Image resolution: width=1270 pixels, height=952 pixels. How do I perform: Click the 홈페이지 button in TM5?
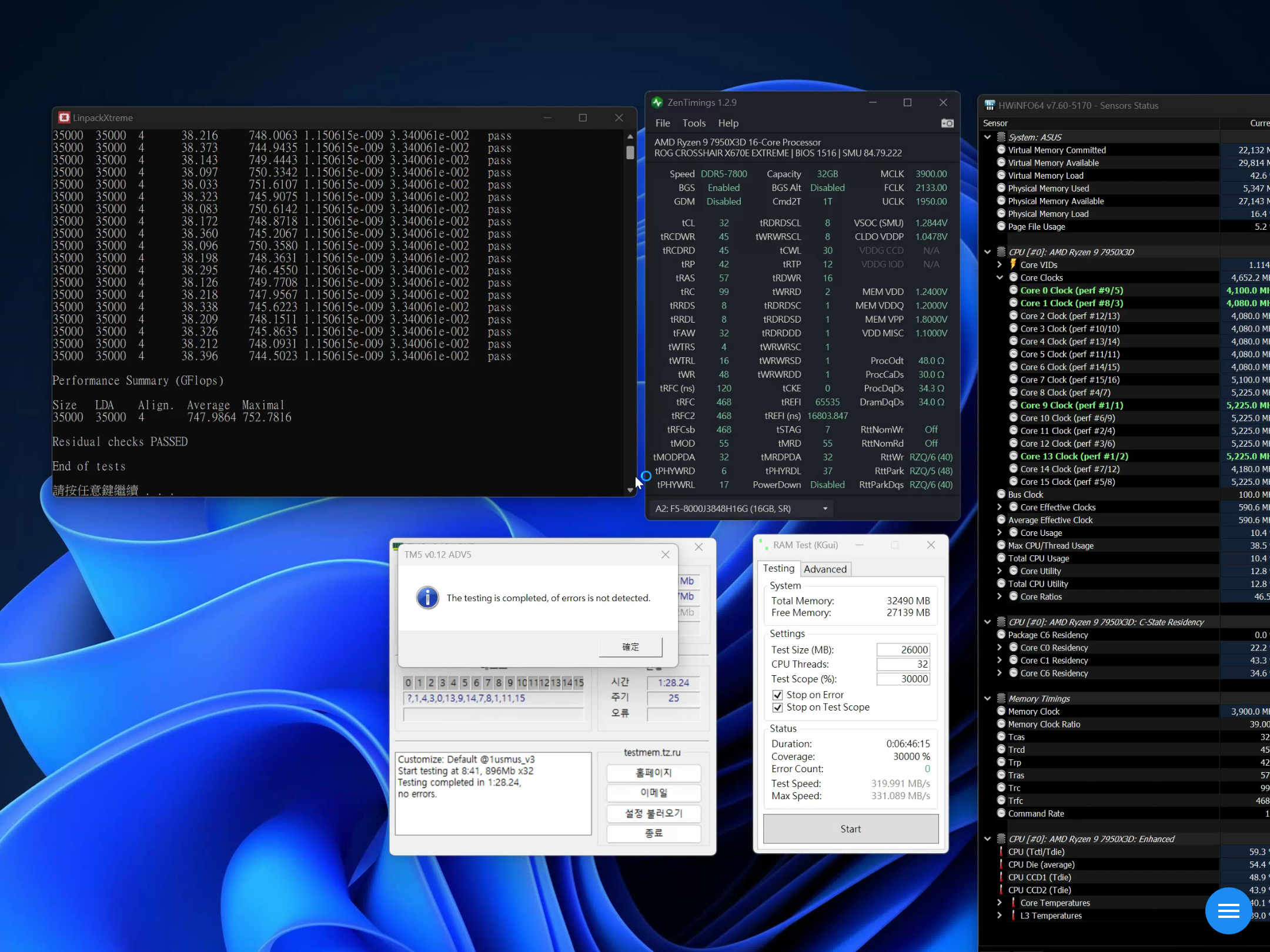(653, 773)
